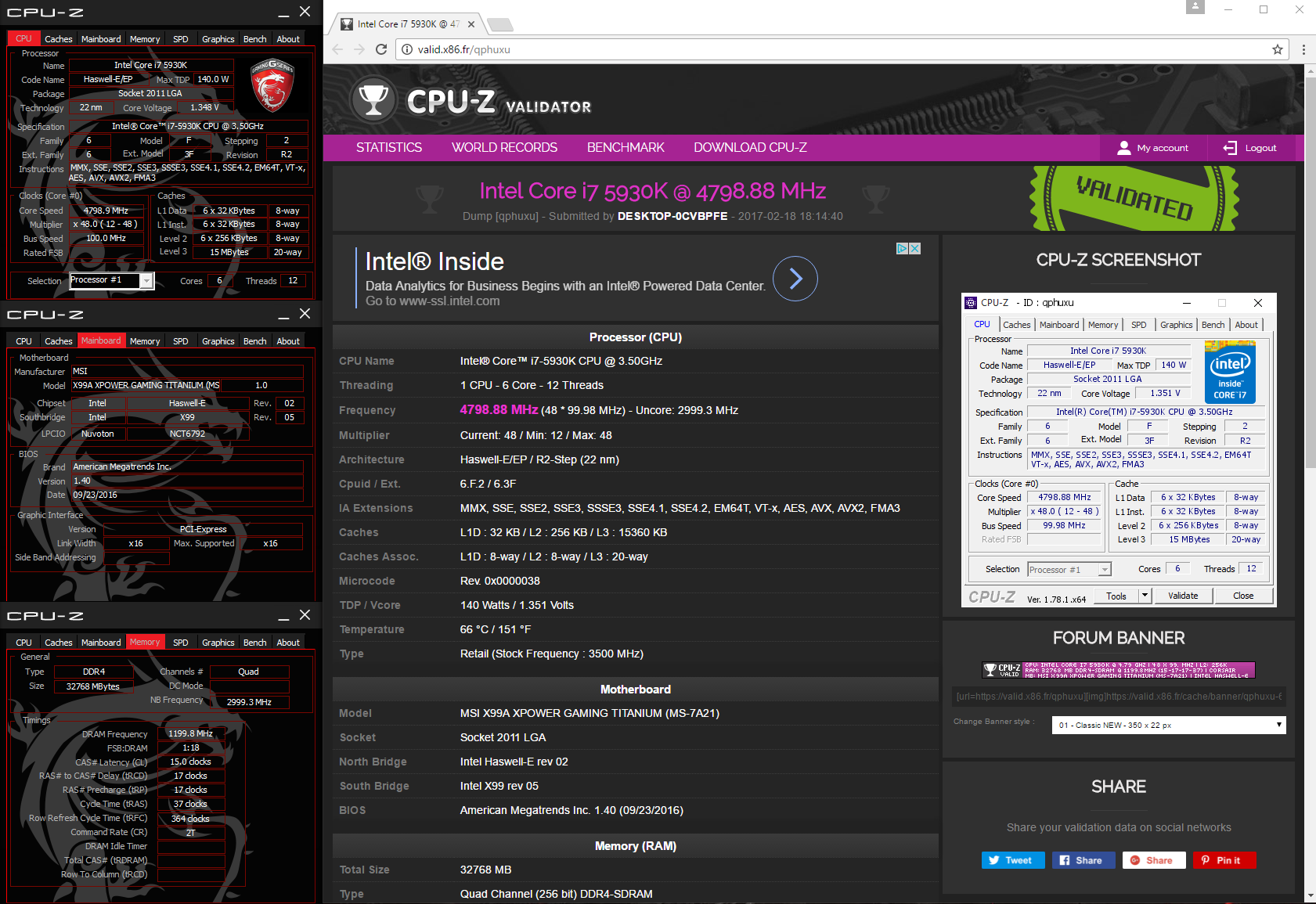Expand the Processor #1 selection dropdown
Screen dimensions: 1316x904
click(146, 281)
